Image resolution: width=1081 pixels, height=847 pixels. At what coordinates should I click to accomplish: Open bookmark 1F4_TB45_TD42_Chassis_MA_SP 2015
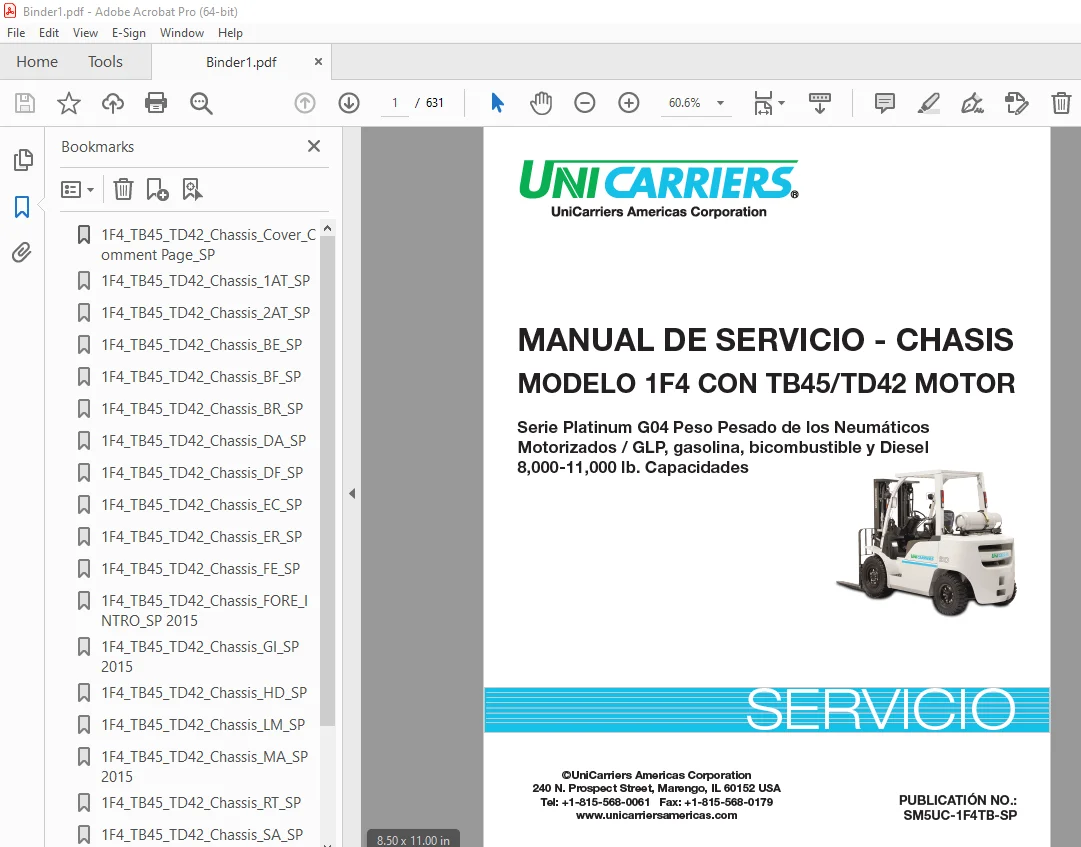pyautogui.click(x=205, y=766)
